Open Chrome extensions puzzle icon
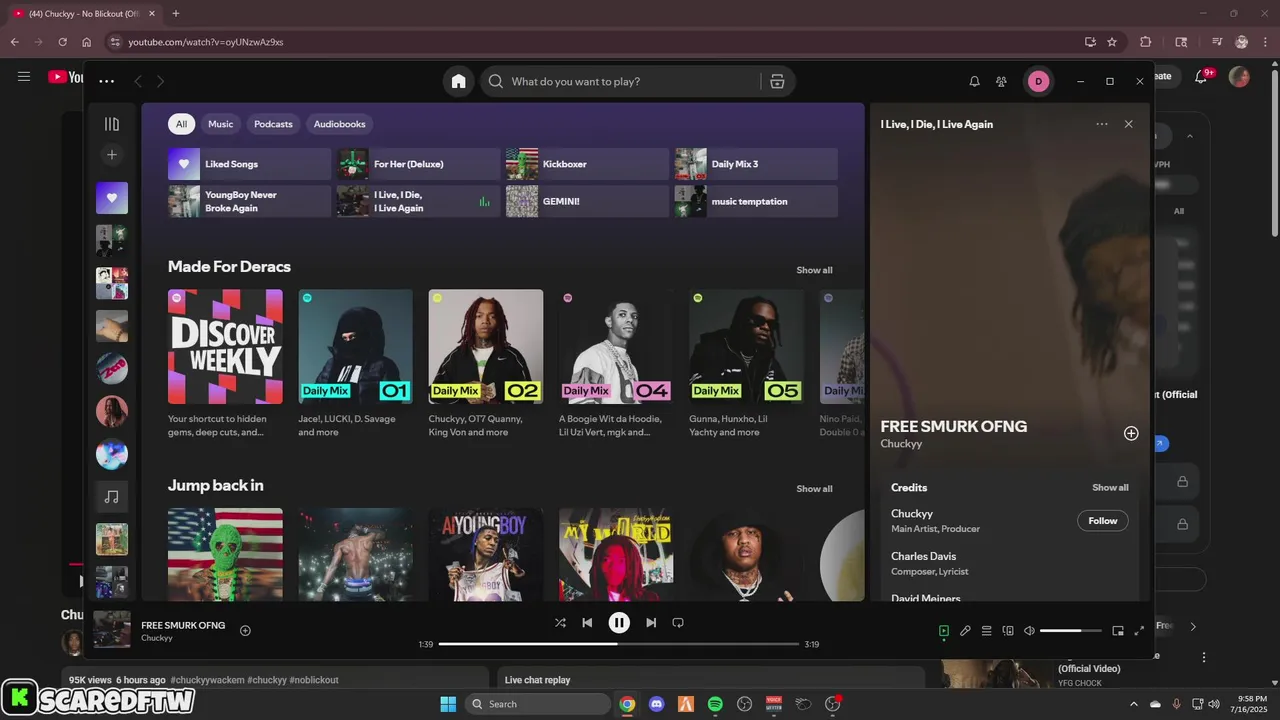The width and height of the screenshot is (1280, 720). pos(1146,42)
